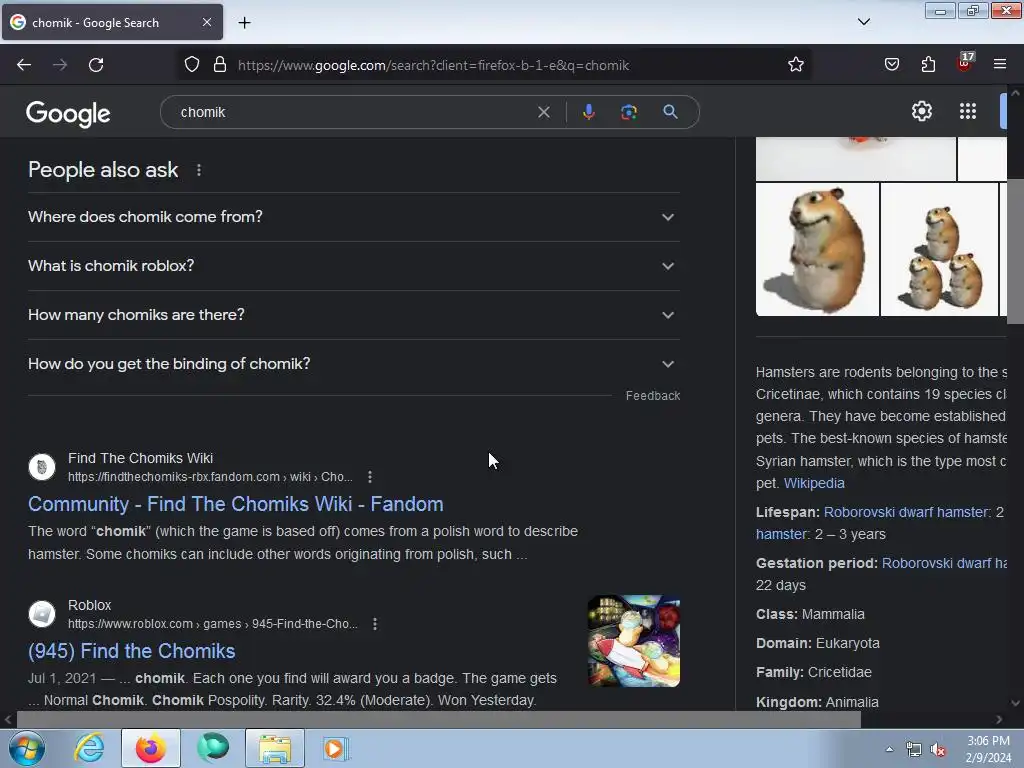
Task: Expand 'Where does chomik come from?'
Action: (x=353, y=217)
